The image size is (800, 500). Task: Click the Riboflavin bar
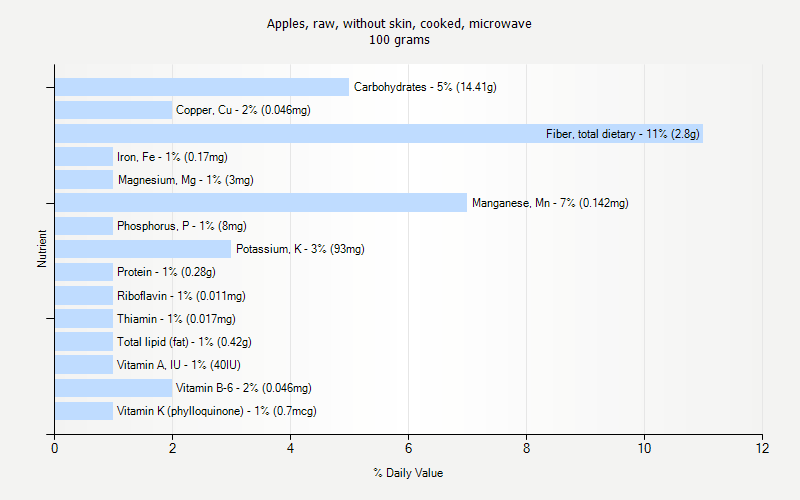[x=84, y=295]
